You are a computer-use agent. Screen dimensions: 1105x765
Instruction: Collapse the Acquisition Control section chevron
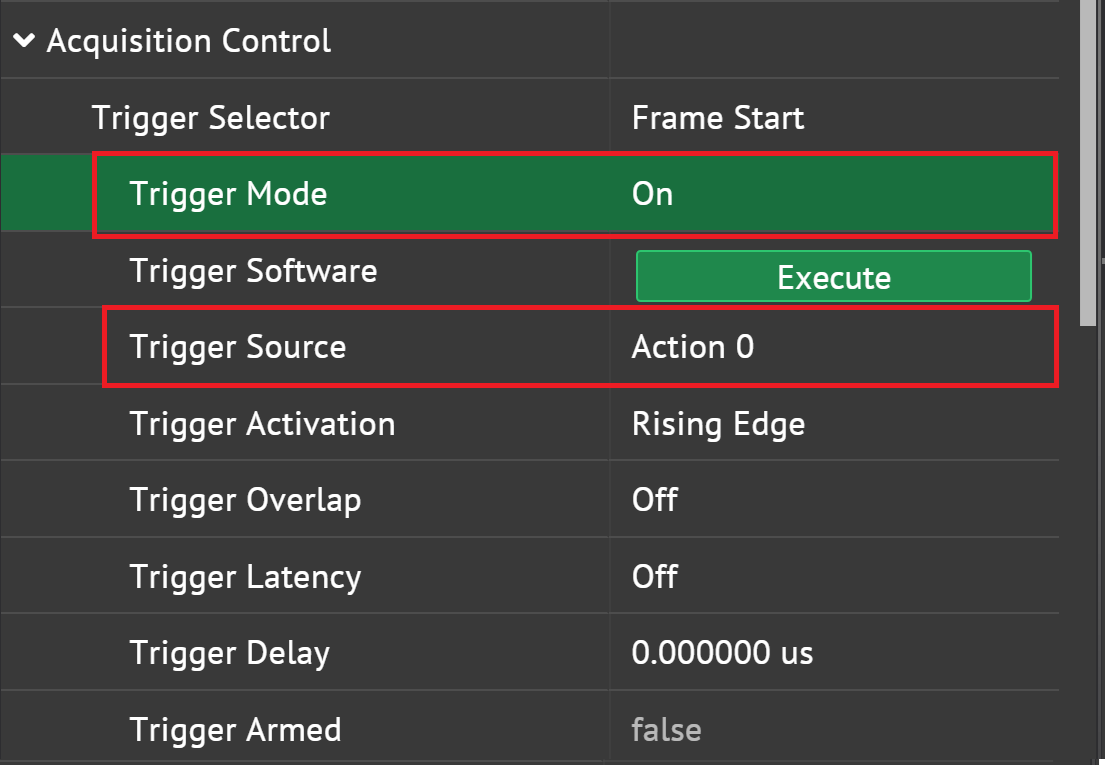[x=24, y=41]
